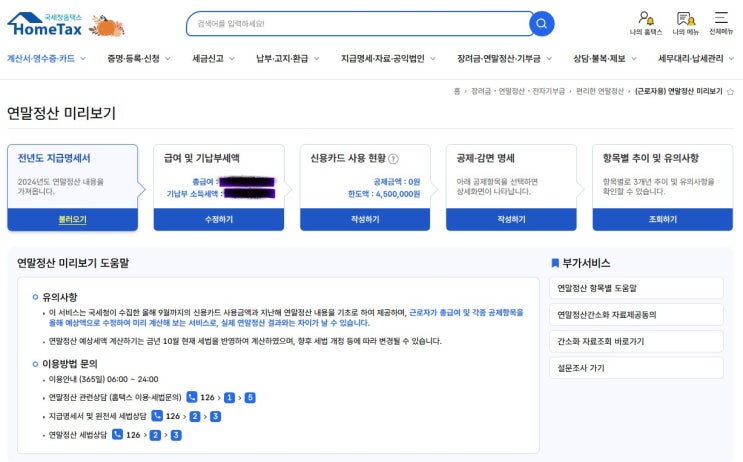
Task: Click the favorite star icon in breadcrumb
Action: 730,91
